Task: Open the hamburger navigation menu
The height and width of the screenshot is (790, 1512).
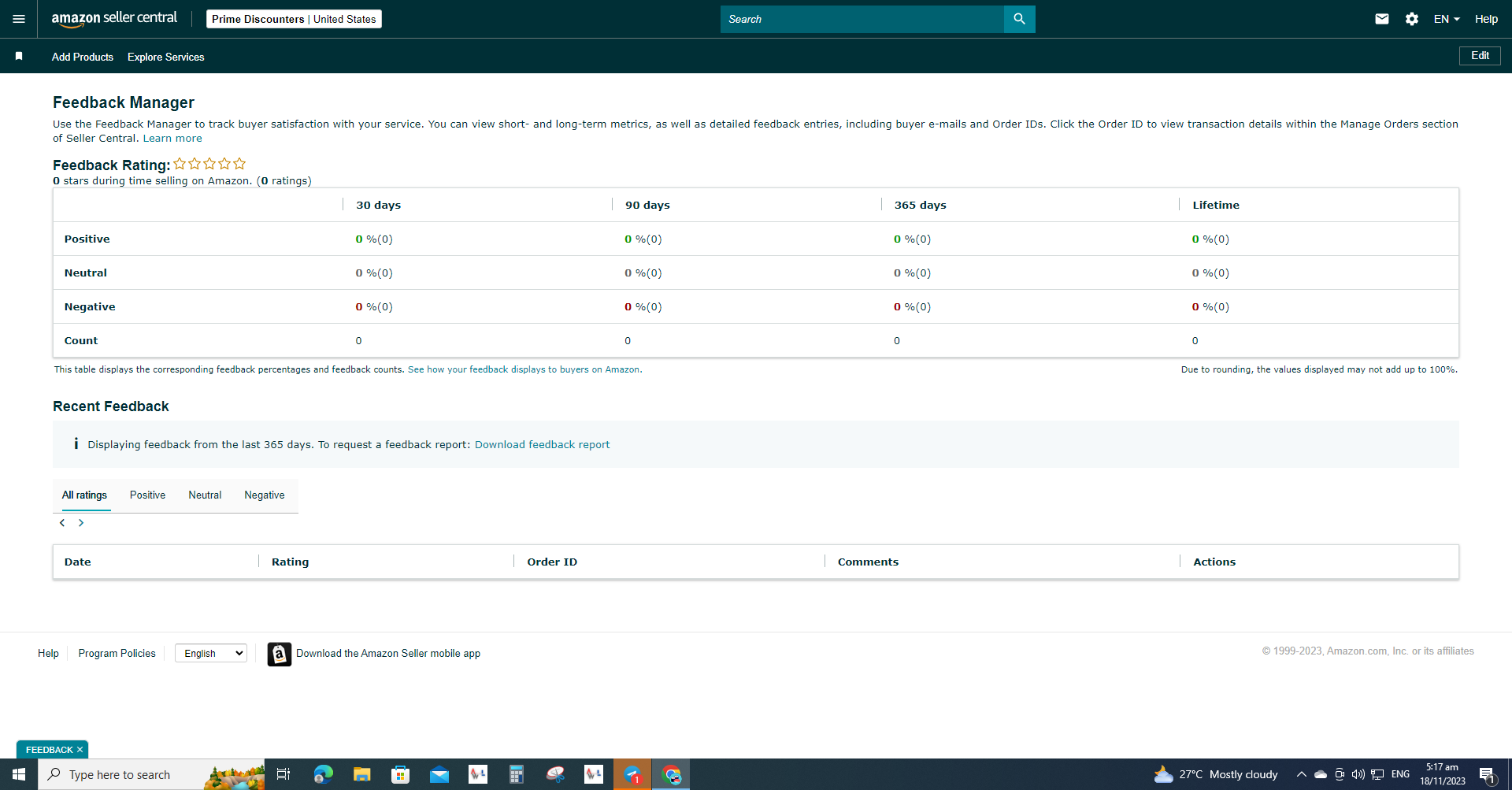Action: (19, 19)
